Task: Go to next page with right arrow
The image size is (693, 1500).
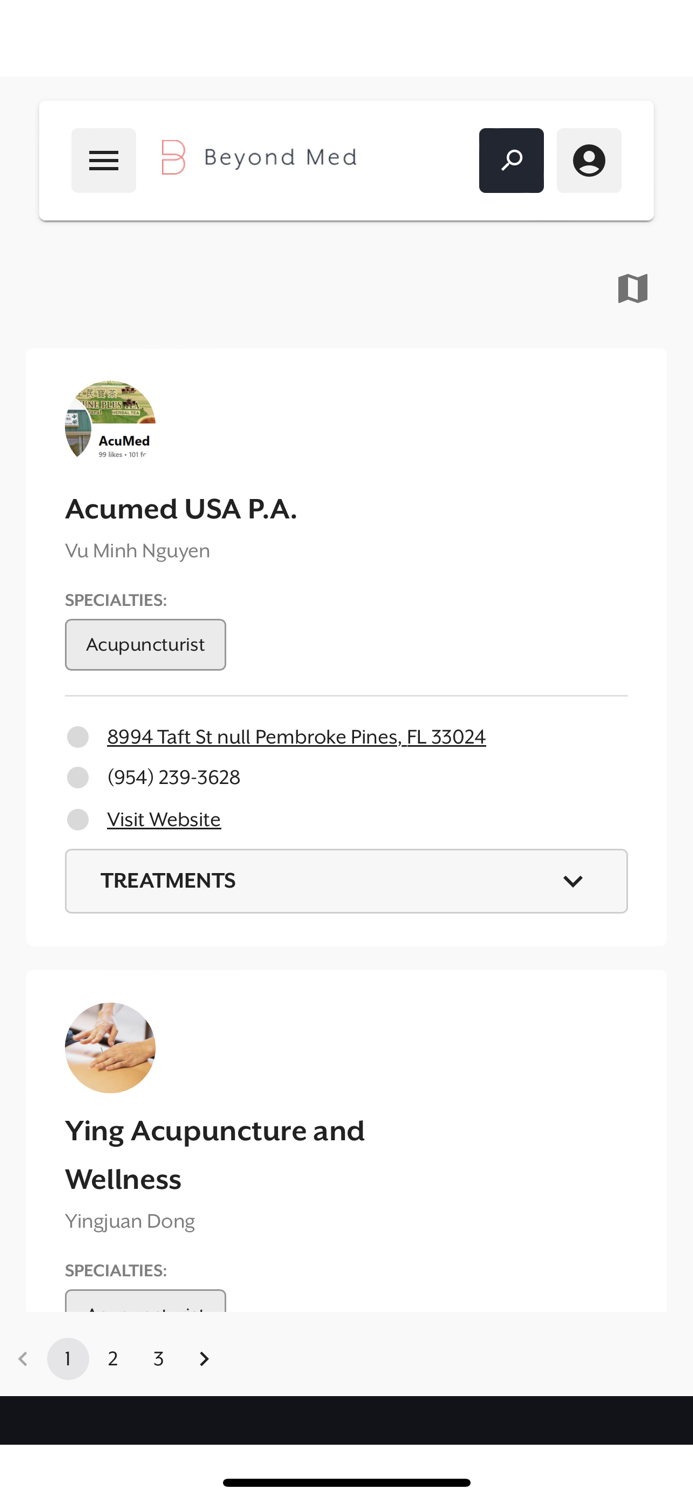Action: [x=204, y=1358]
